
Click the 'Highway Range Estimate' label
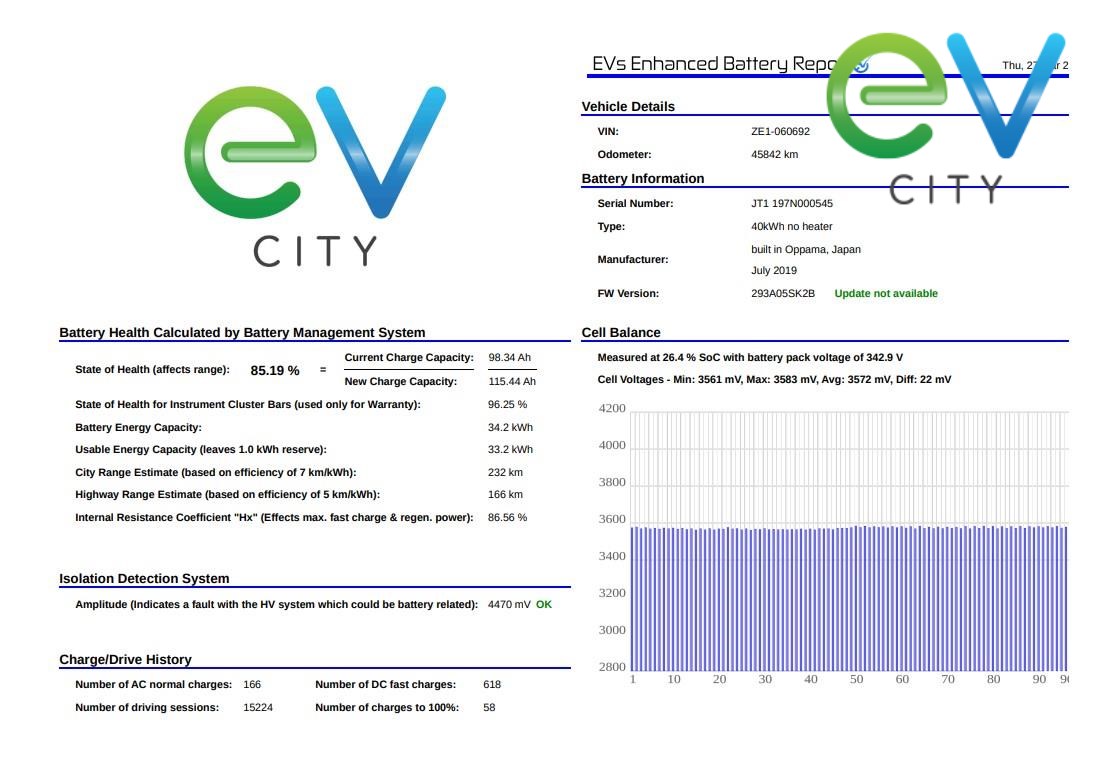tap(227, 495)
